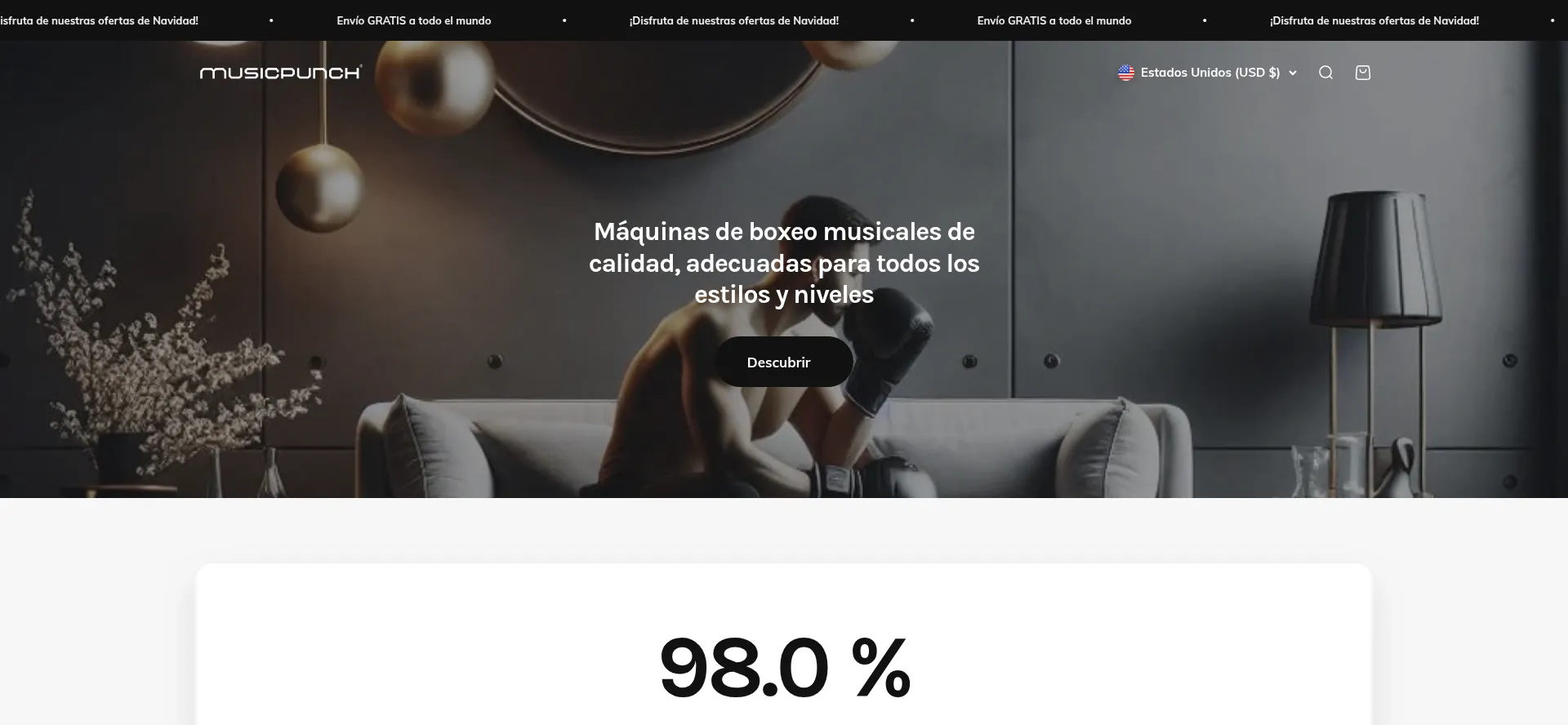The height and width of the screenshot is (725, 1568).
Task: Click the cut-off announcement at the bar's left edge
Action: pyautogui.click(x=99, y=20)
